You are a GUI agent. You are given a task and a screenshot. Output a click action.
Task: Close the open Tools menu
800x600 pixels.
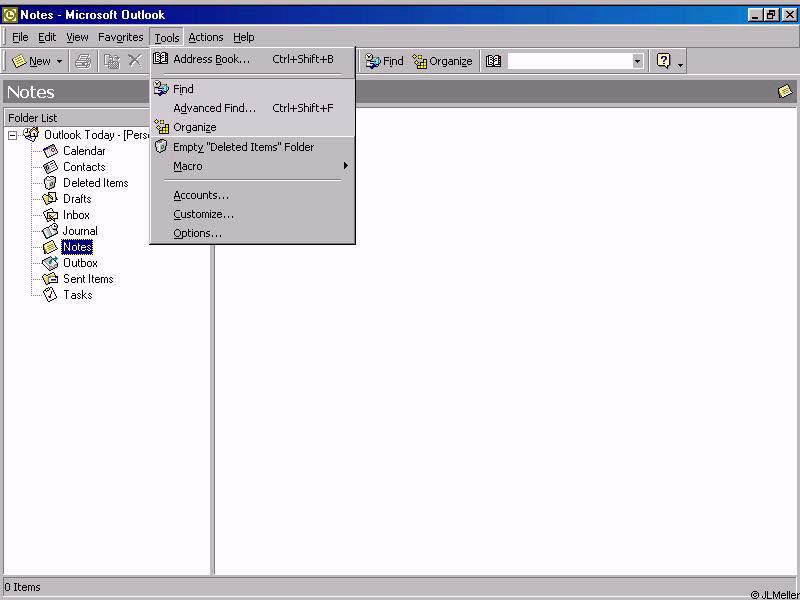point(166,38)
